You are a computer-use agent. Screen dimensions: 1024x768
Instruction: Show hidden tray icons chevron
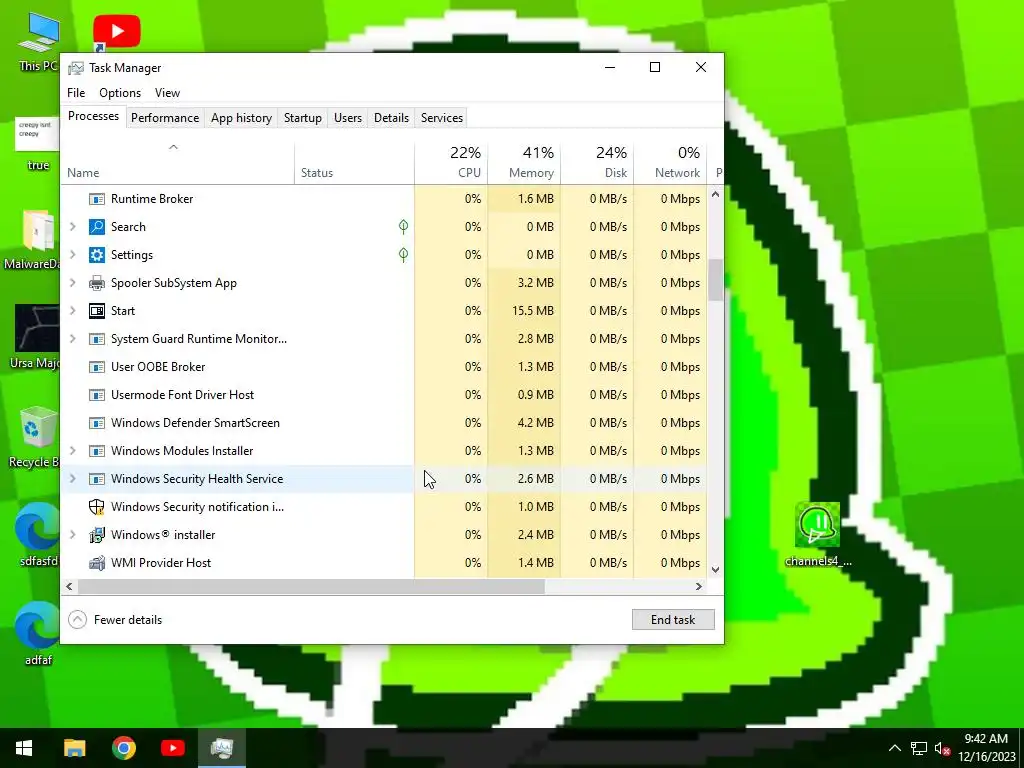(x=895, y=749)
